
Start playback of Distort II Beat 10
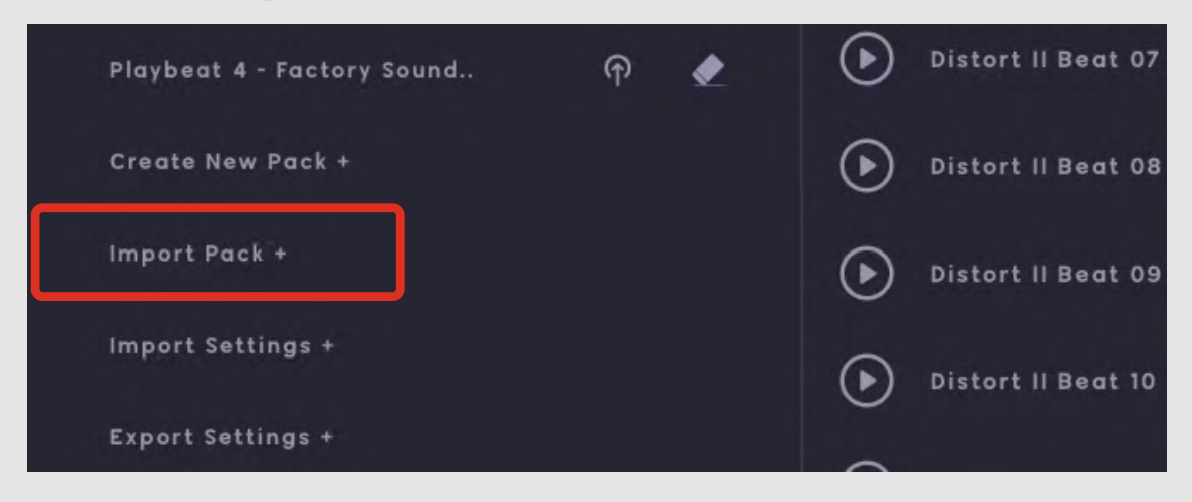pos(866,381)
